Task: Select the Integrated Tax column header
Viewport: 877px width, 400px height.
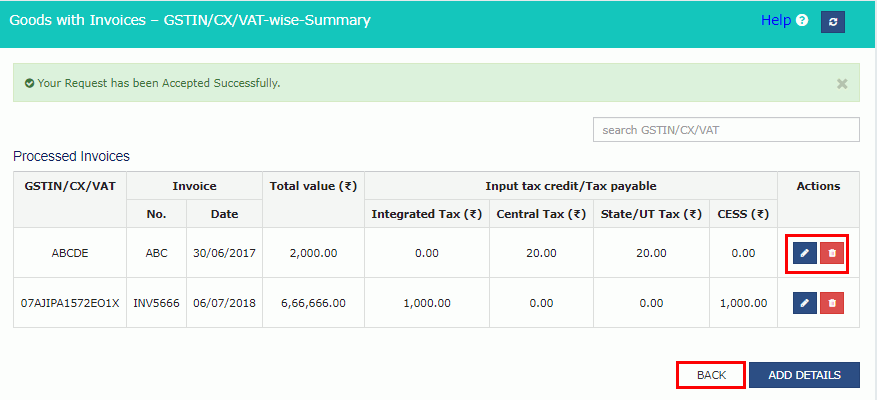Action: coord(427,214)
